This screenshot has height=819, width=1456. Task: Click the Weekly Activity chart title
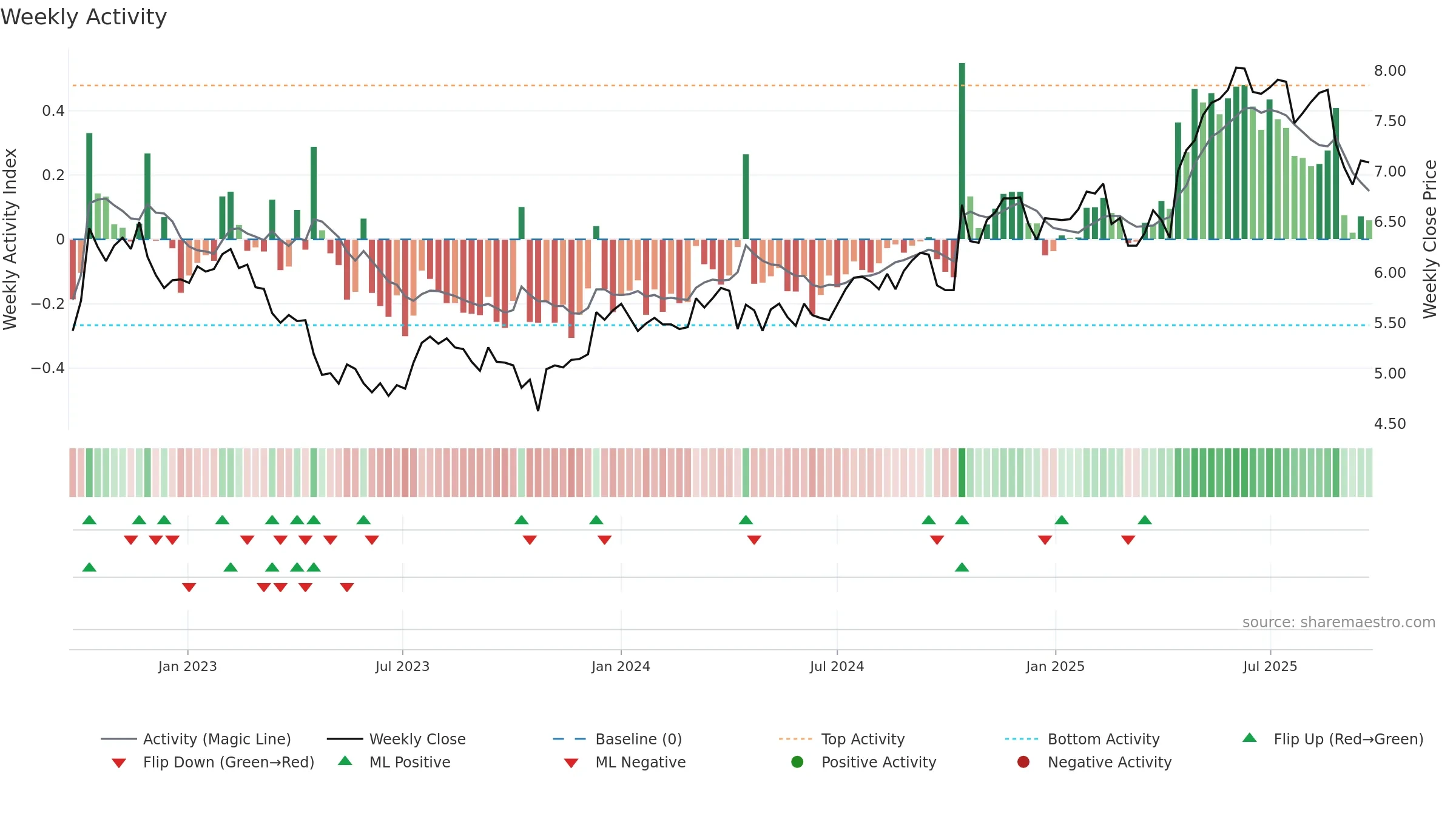84,17
